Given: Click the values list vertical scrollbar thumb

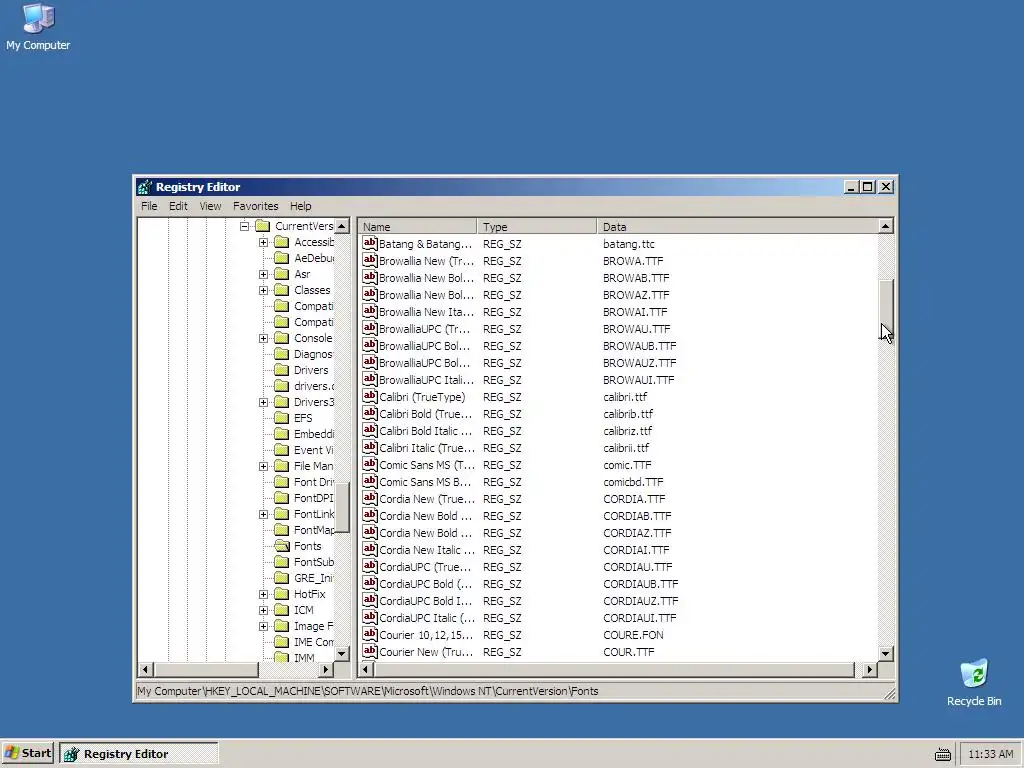Looking at the screenshot, I should (x=886, y=310).
